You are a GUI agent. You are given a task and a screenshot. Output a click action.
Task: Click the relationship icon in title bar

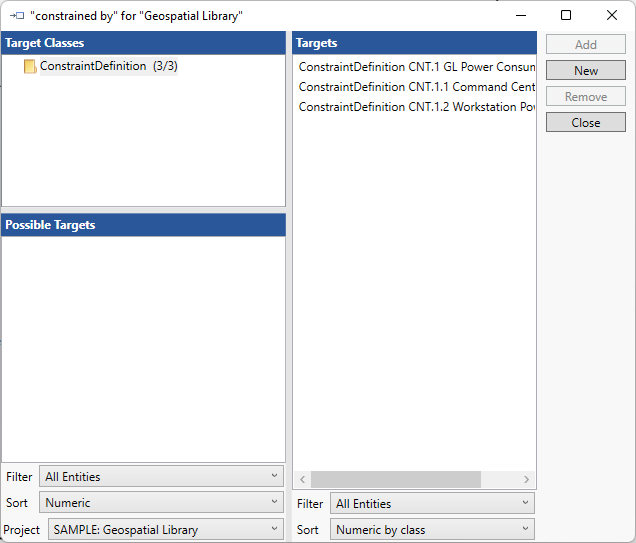coord(16,16)
